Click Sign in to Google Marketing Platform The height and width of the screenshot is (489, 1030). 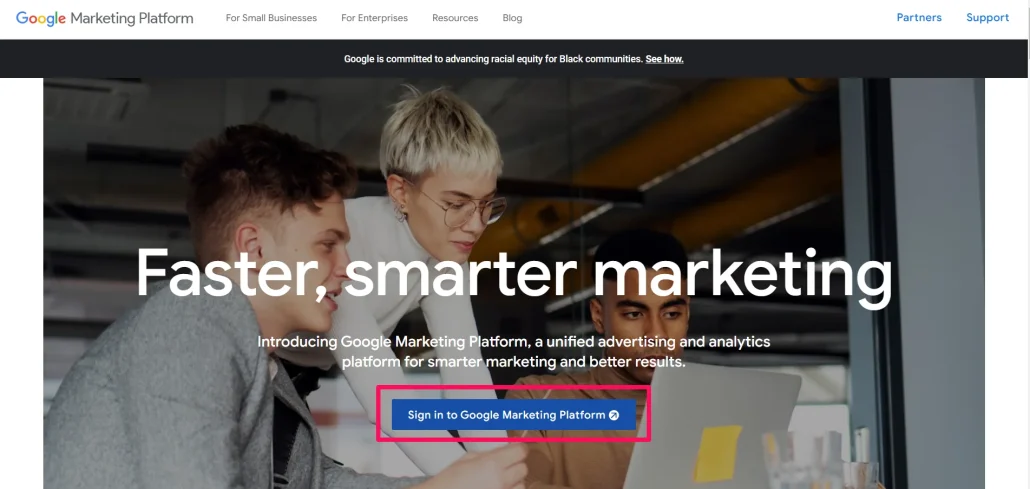click(514, 415)
